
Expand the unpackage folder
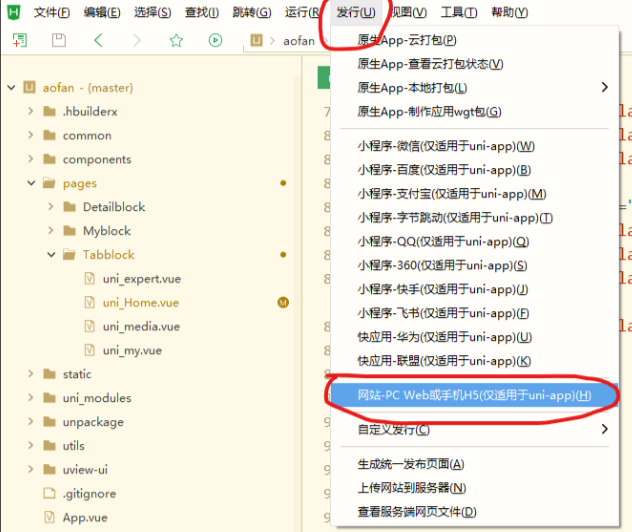pyautogui.click(x=31, y=422)
